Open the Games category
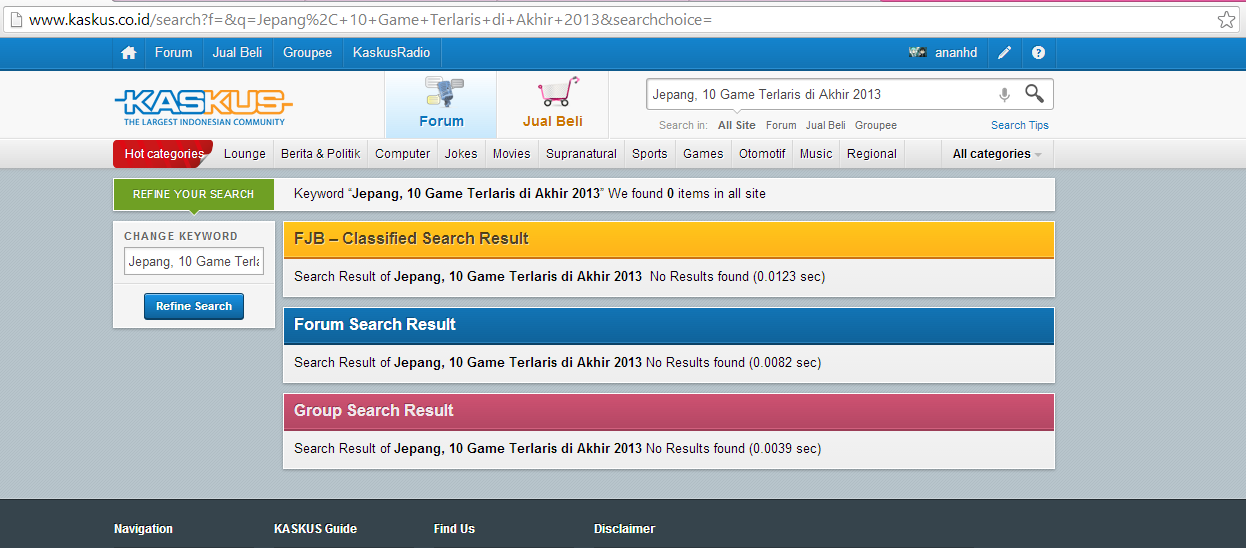 tap(703, 154)
